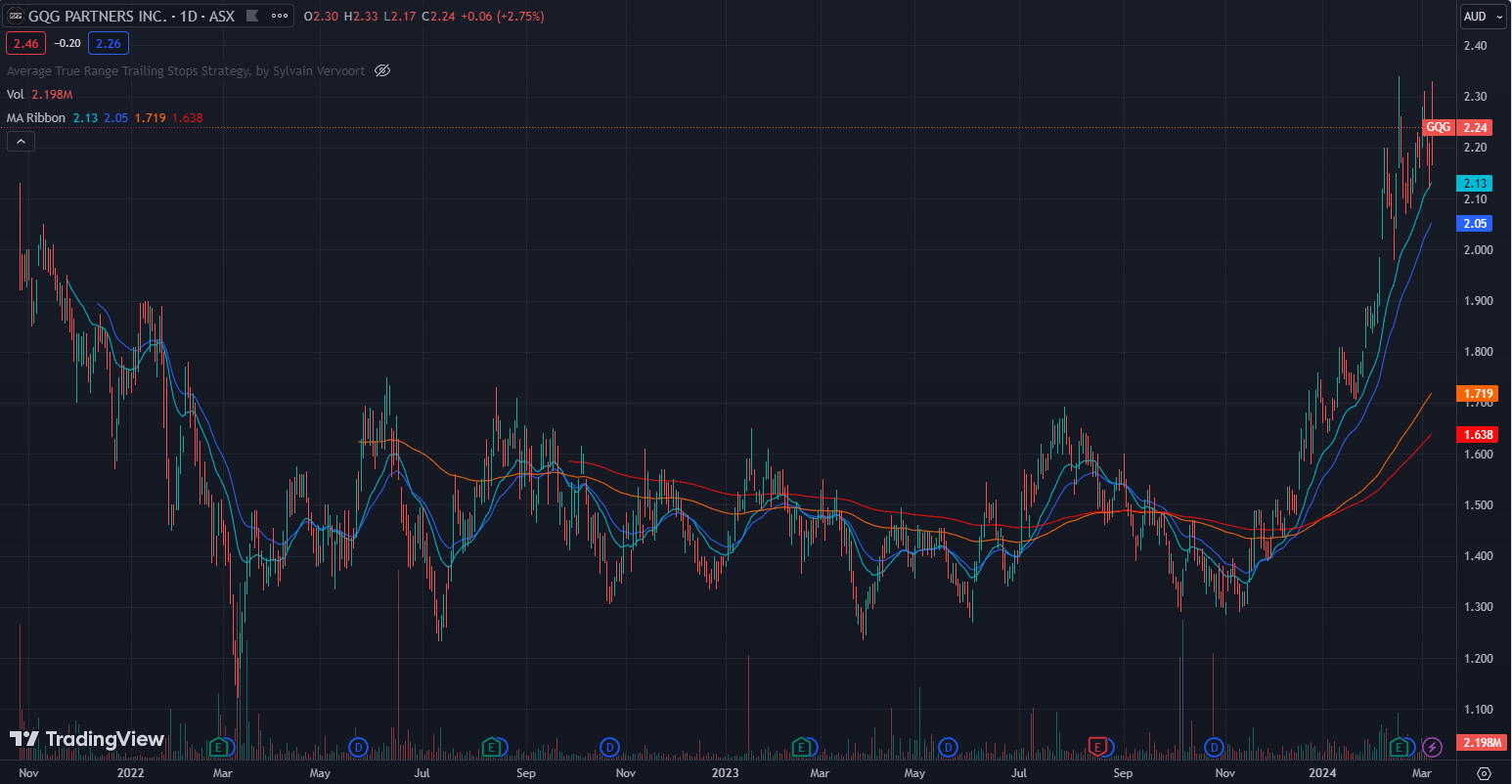Open earnings E marker in Feb 2024
This screenshot has height=784, width=1512.
pyautogui.click(x=1400, y=748)
